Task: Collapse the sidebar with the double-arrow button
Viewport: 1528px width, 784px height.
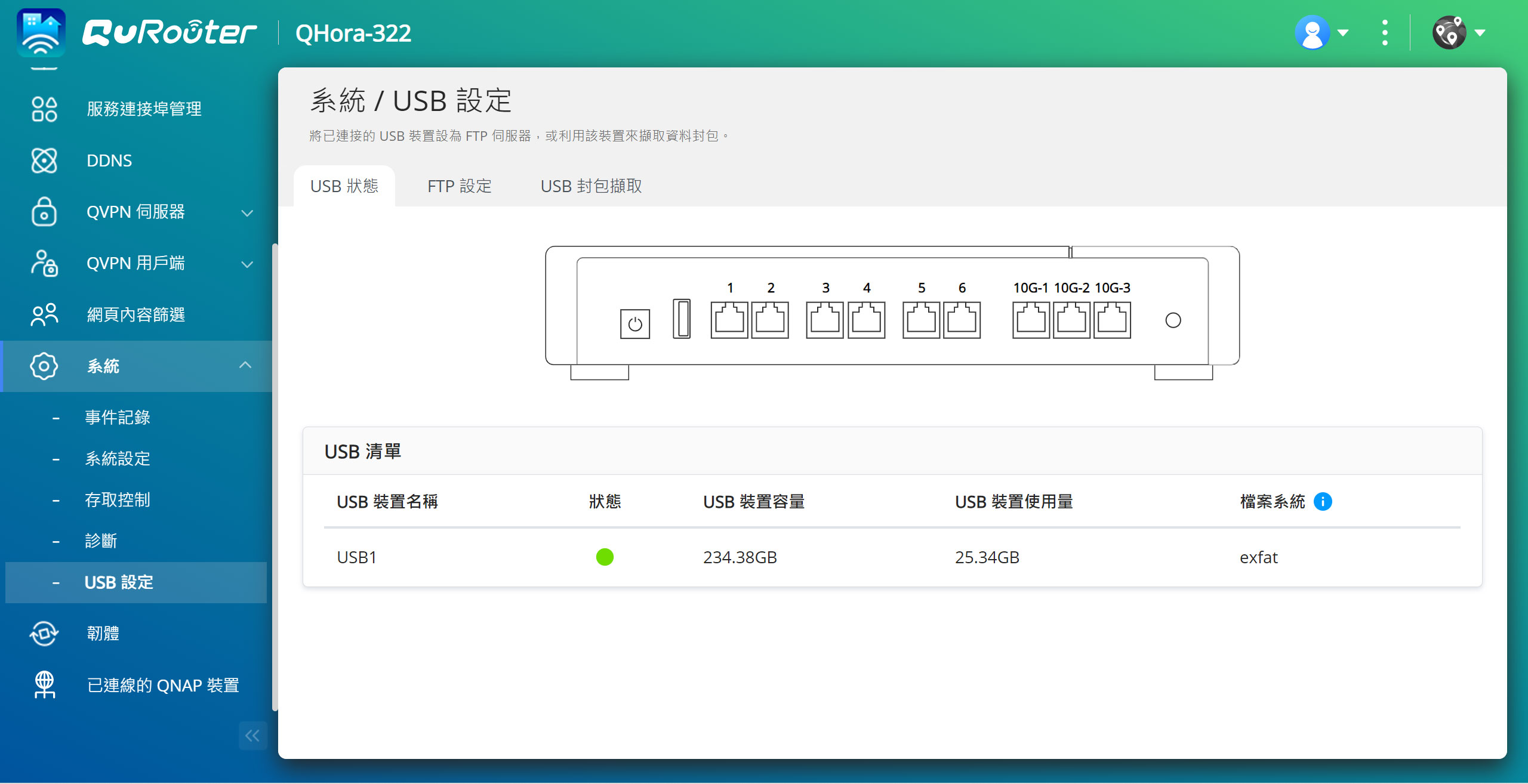Action: (x=252, y=736)
